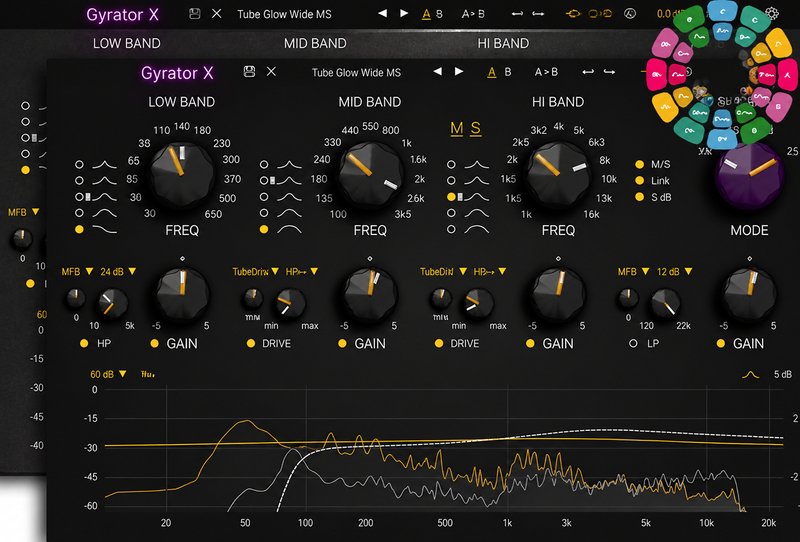The height and width of the screenshot is (542, 800).
Task: Open MFB dropdown in back window left edge
Action: point(23,212)
